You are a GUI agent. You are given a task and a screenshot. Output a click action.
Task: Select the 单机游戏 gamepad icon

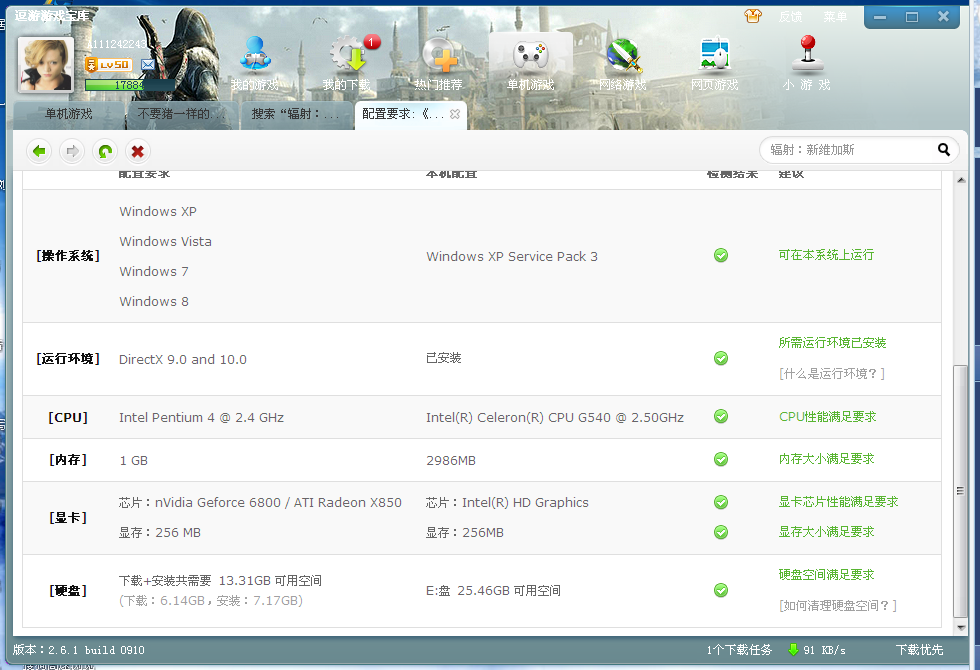531,55
